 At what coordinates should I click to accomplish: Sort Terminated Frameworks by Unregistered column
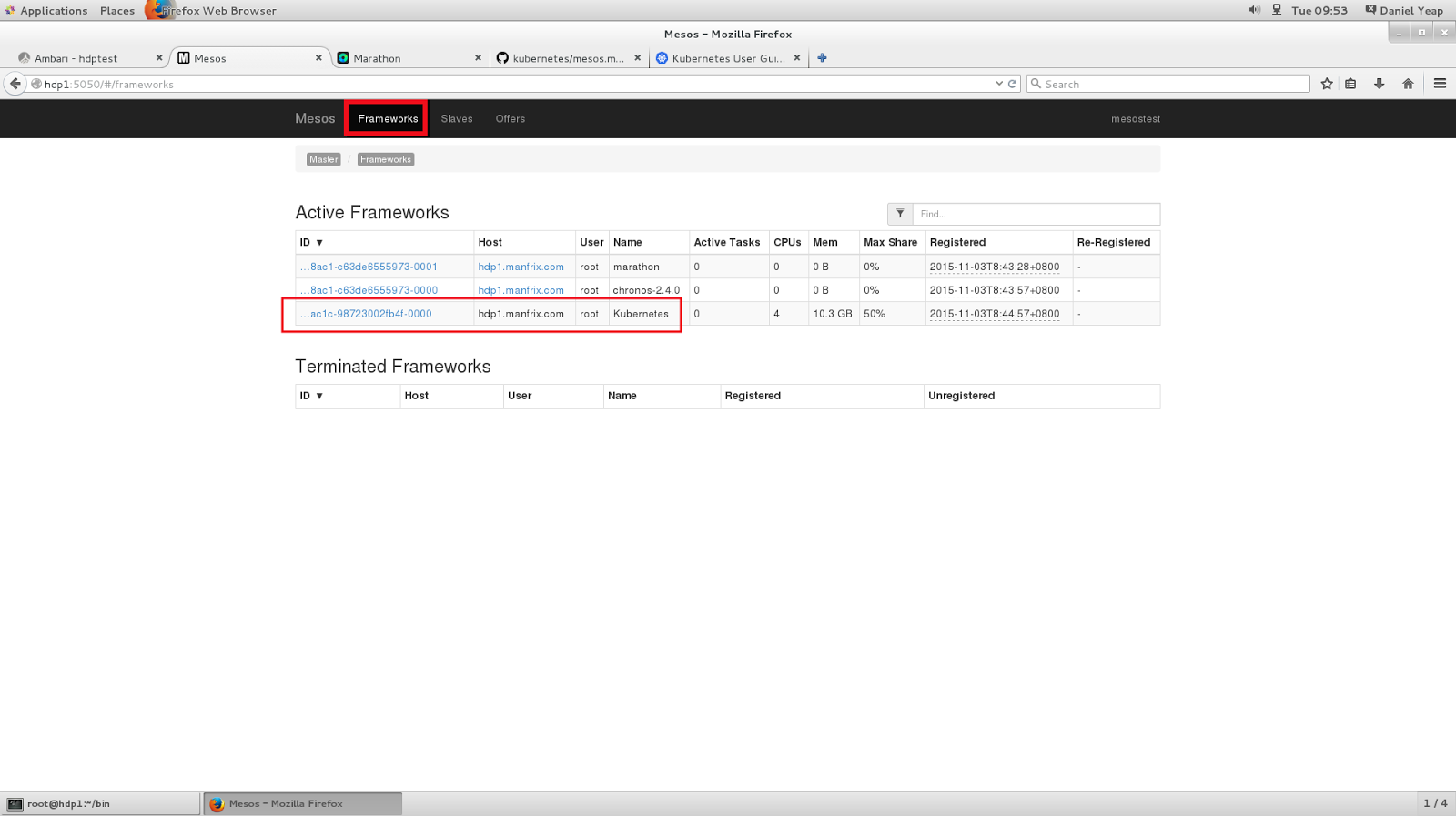click(x=962, y=396)
